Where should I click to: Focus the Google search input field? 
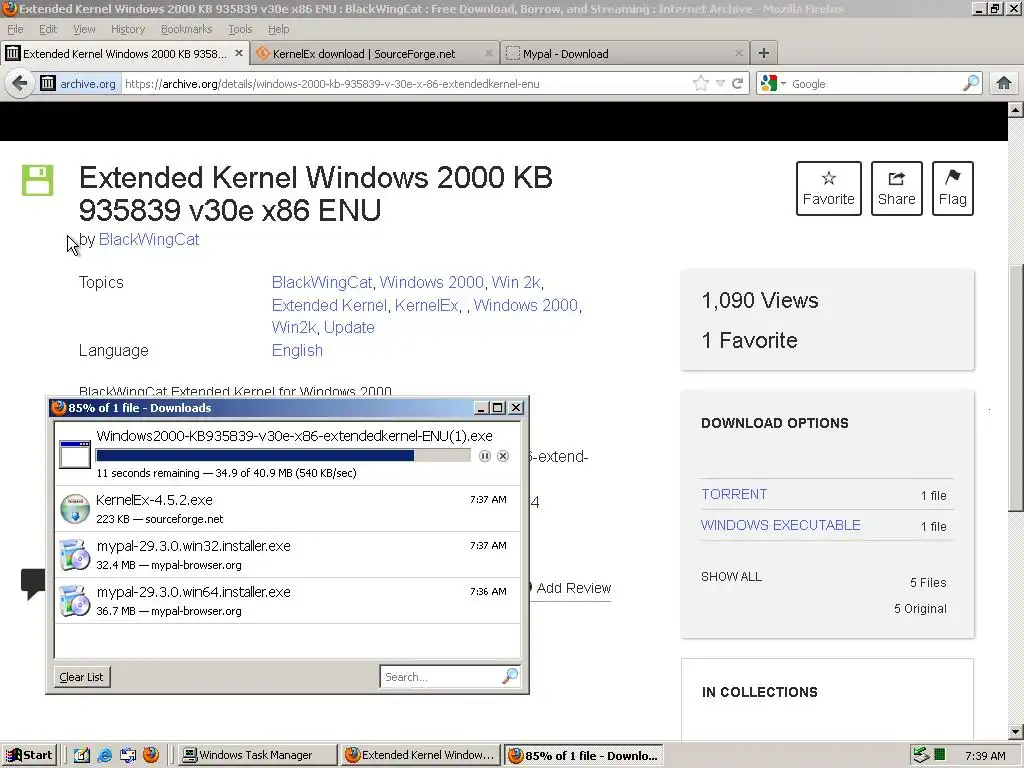[875, 84]
